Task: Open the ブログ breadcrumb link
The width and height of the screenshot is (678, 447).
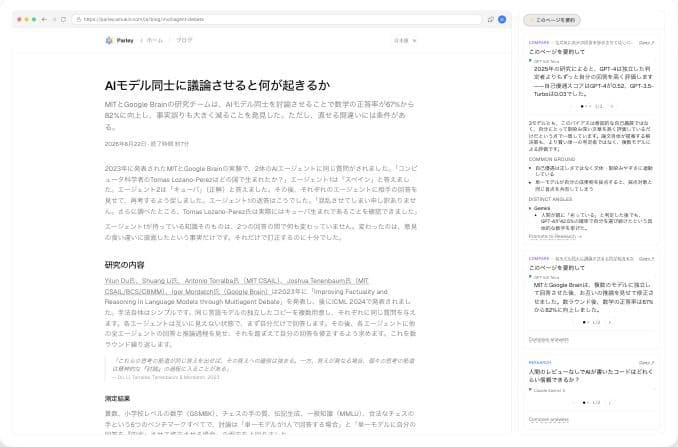Action: [x=184, y=40]
